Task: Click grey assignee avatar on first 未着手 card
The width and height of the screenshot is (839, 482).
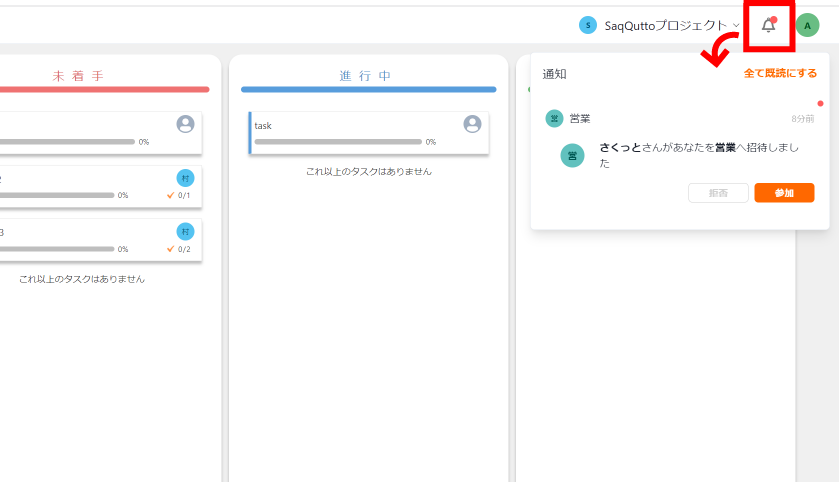Action: coord(185,124)
